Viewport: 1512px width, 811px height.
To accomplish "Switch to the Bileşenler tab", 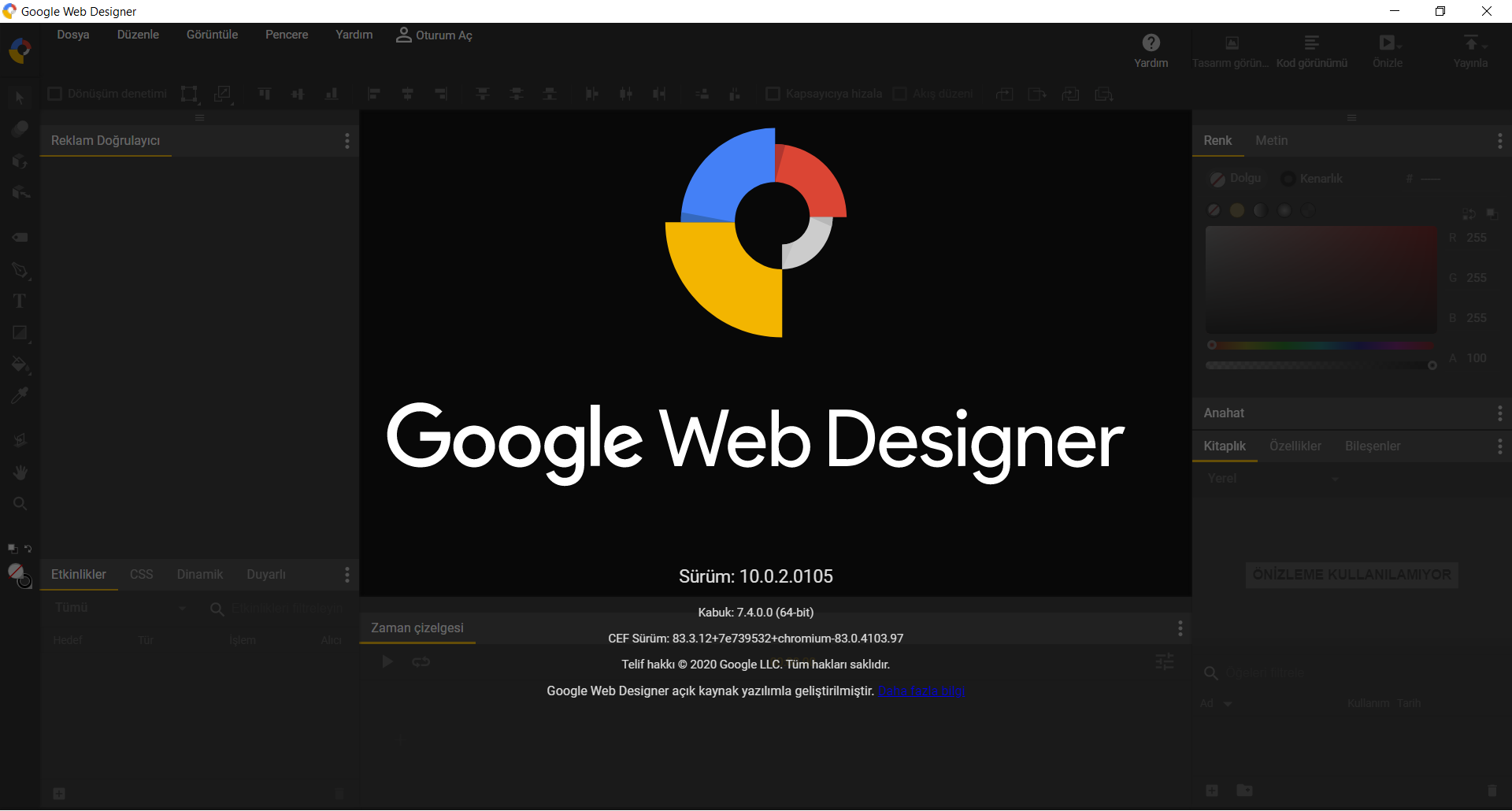I will (1373, 446).
